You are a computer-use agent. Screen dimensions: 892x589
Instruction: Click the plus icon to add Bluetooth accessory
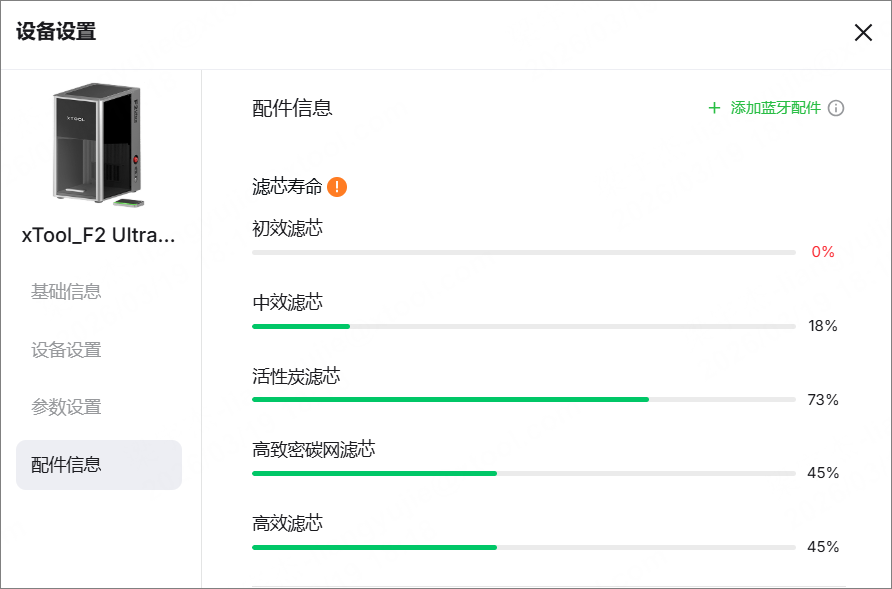click(714, 108)
